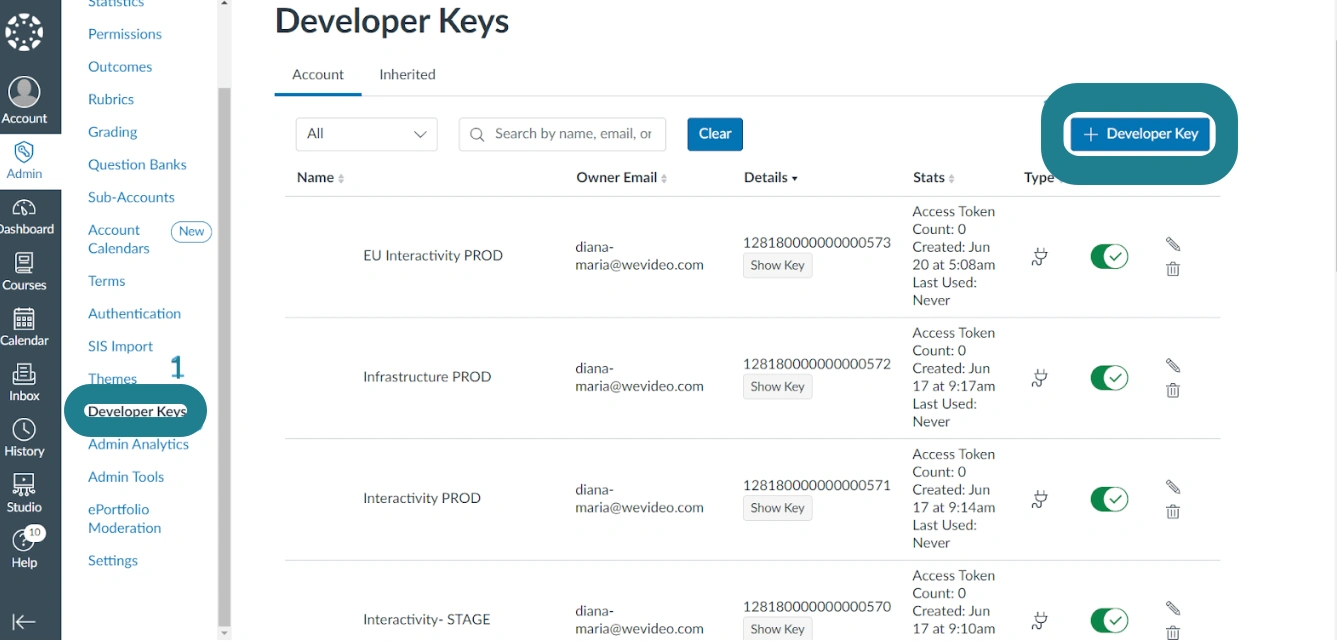
Task: Click key ID 128180000000000573
Action: pyautogui.click(x=817, y=243)
